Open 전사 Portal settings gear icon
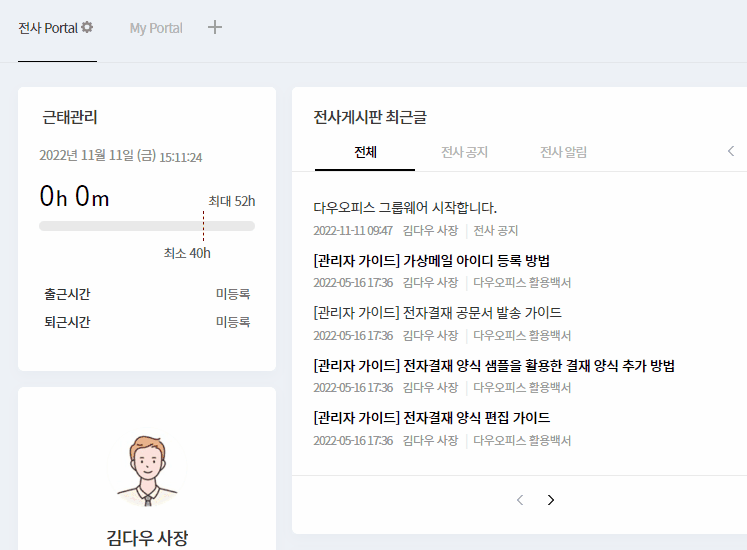747x550 pixels. (87, 28)
